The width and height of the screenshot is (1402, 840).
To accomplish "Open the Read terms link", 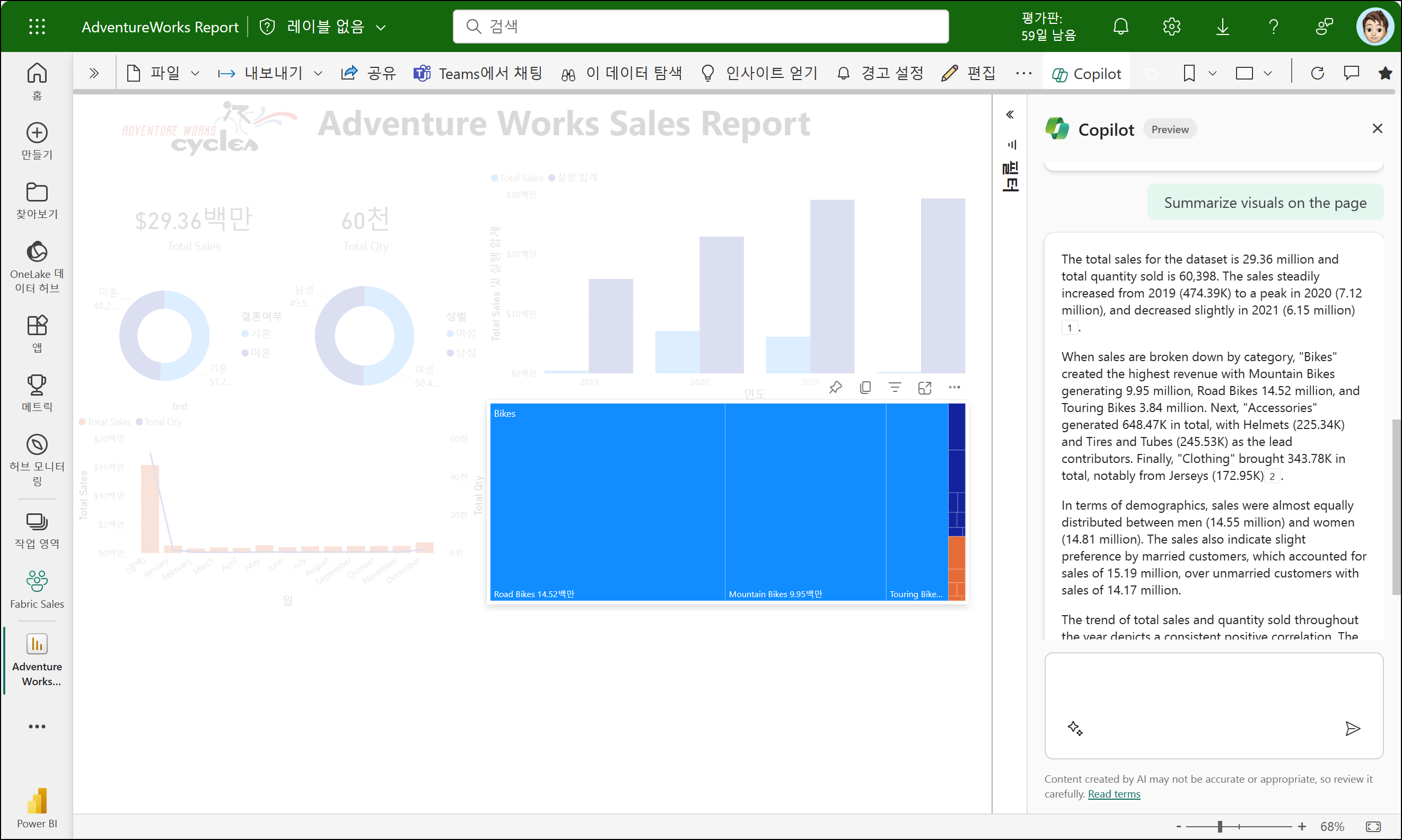I will tap(1114, 793).
